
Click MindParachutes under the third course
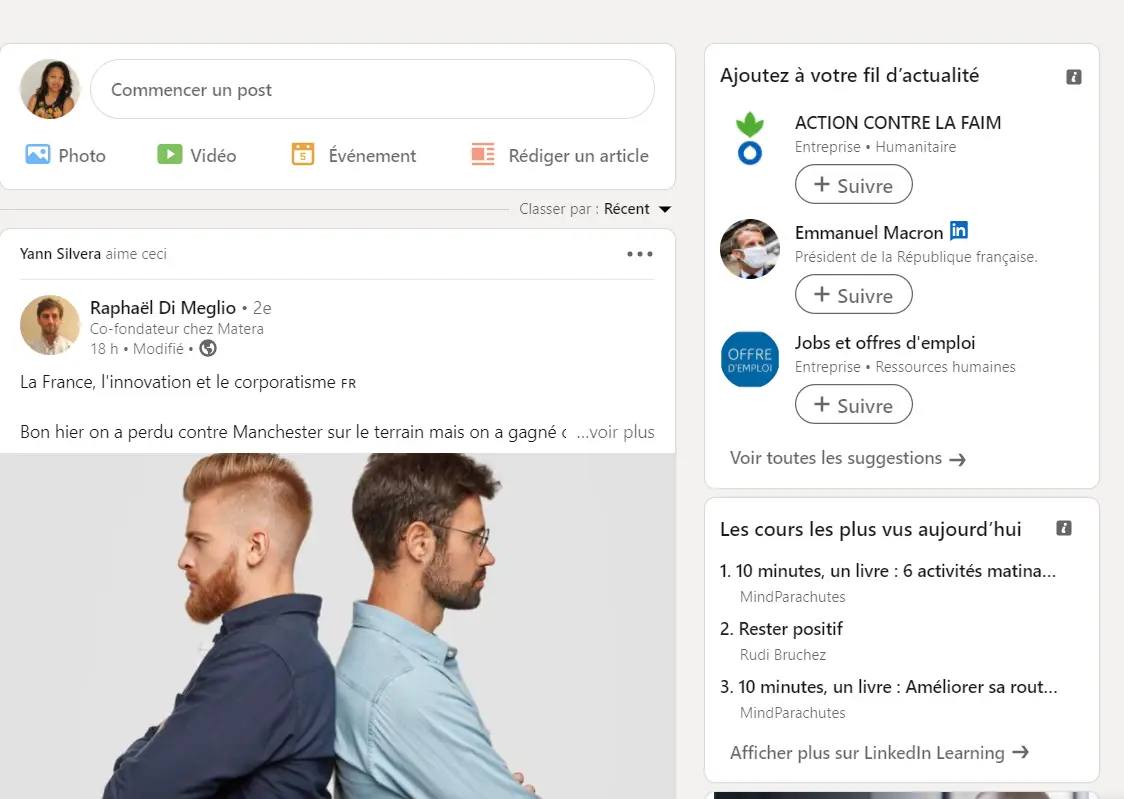click(793, 713)
